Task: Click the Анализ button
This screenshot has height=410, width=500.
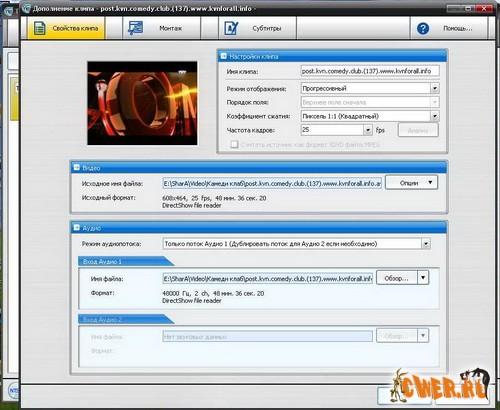Action: (x=418, y=130)
